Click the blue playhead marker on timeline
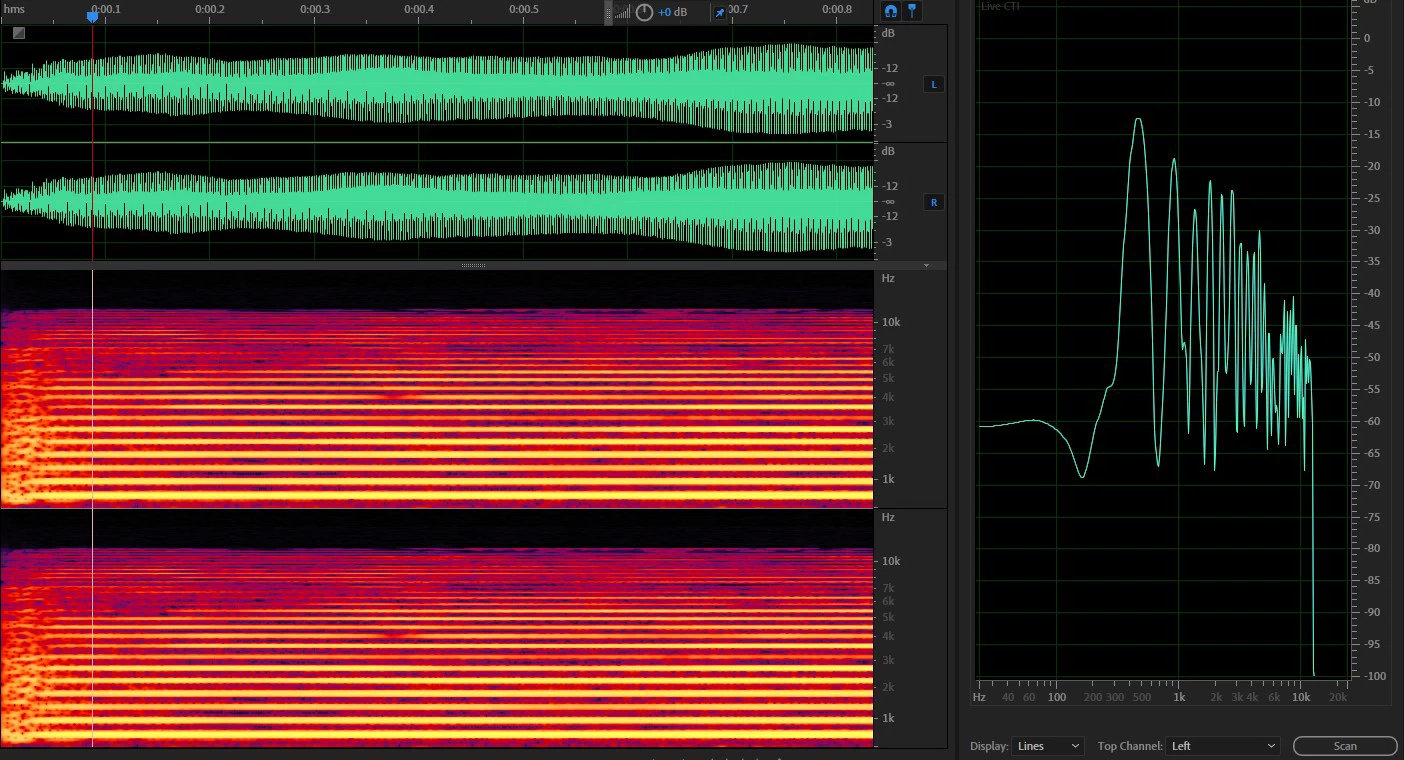This screenshot has height=760, width=1404. click(x=93, y=16)
